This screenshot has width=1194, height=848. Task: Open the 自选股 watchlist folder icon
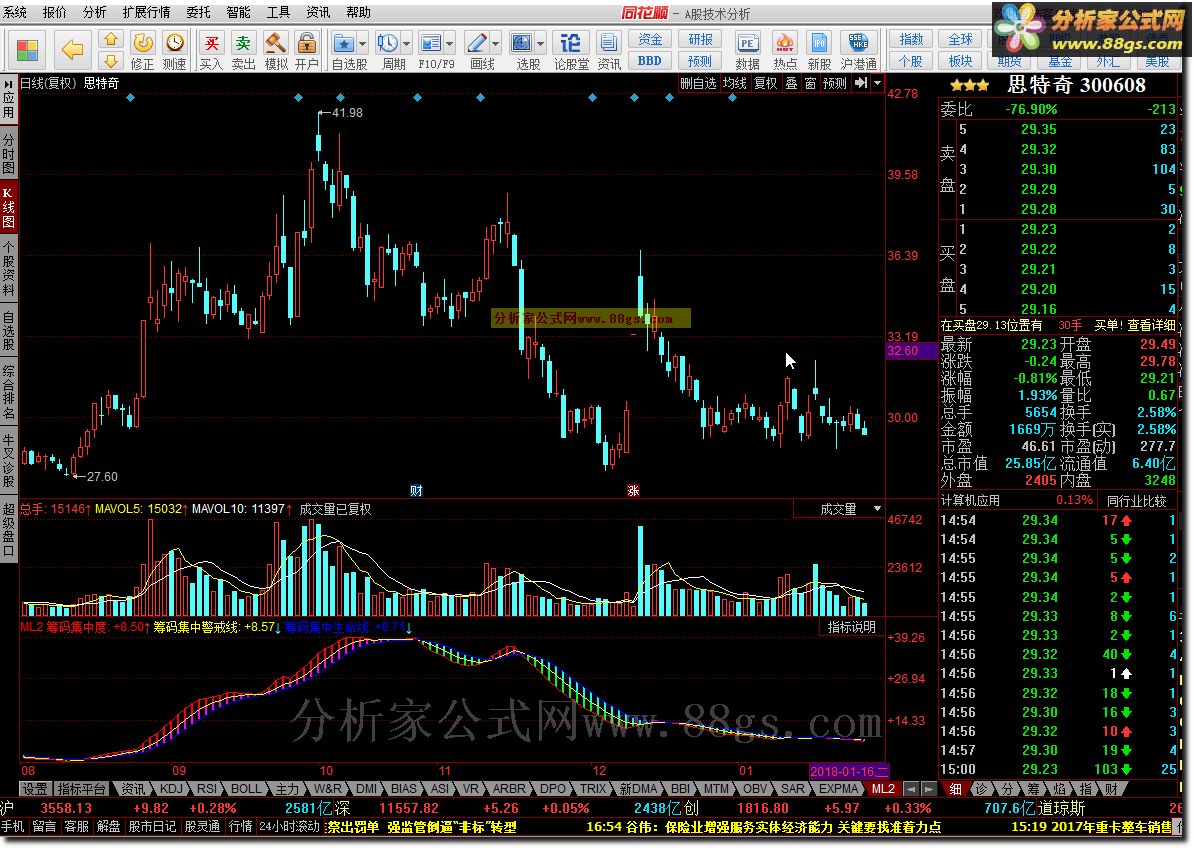click(343, 43)
